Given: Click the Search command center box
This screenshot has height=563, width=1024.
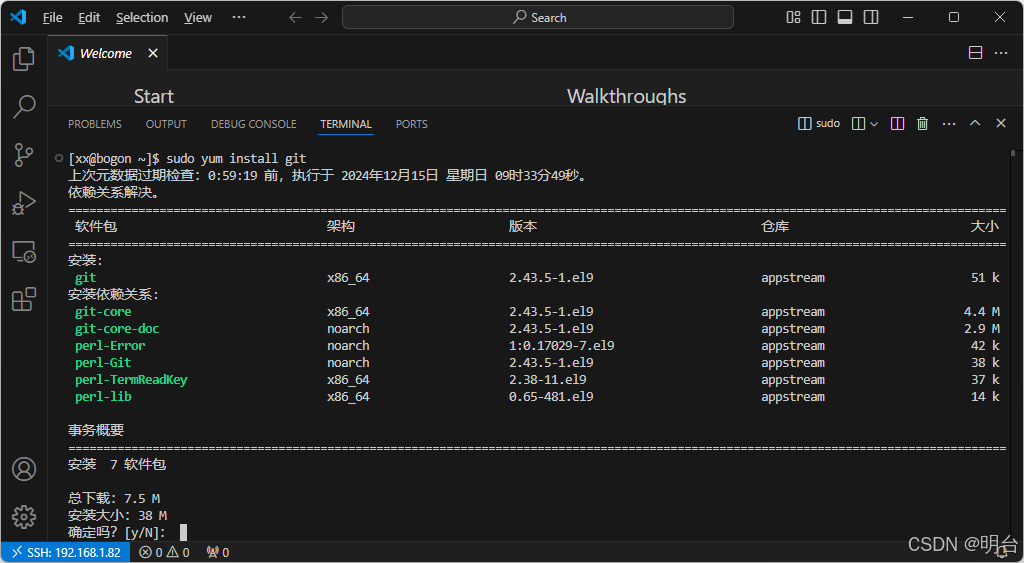Looking at the screenshot, I should tap(537, 18).
